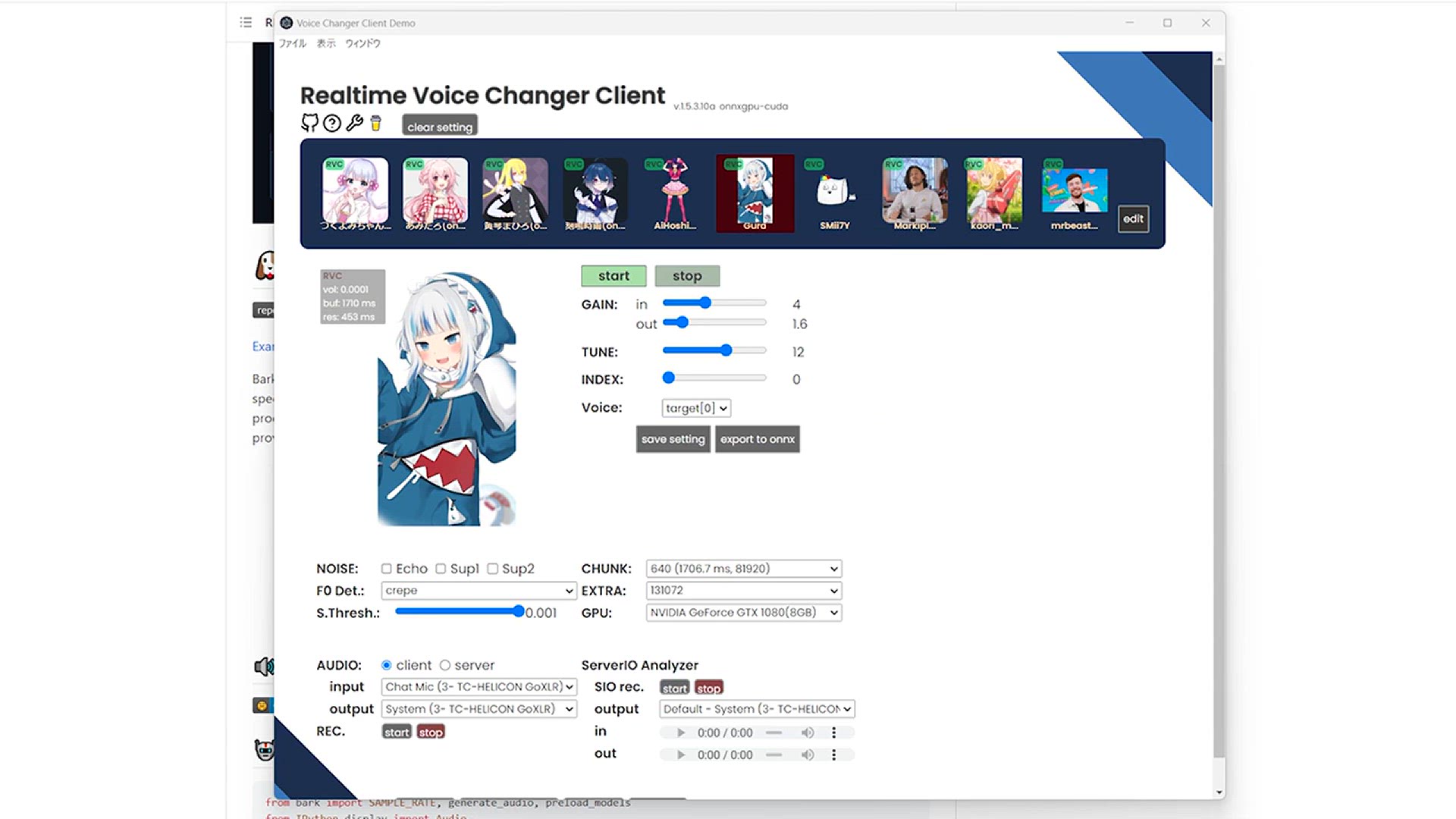Screen dimensions: 1456x819
Task: Open the CHUNK size dropdown
Action: tap(744, 569)
